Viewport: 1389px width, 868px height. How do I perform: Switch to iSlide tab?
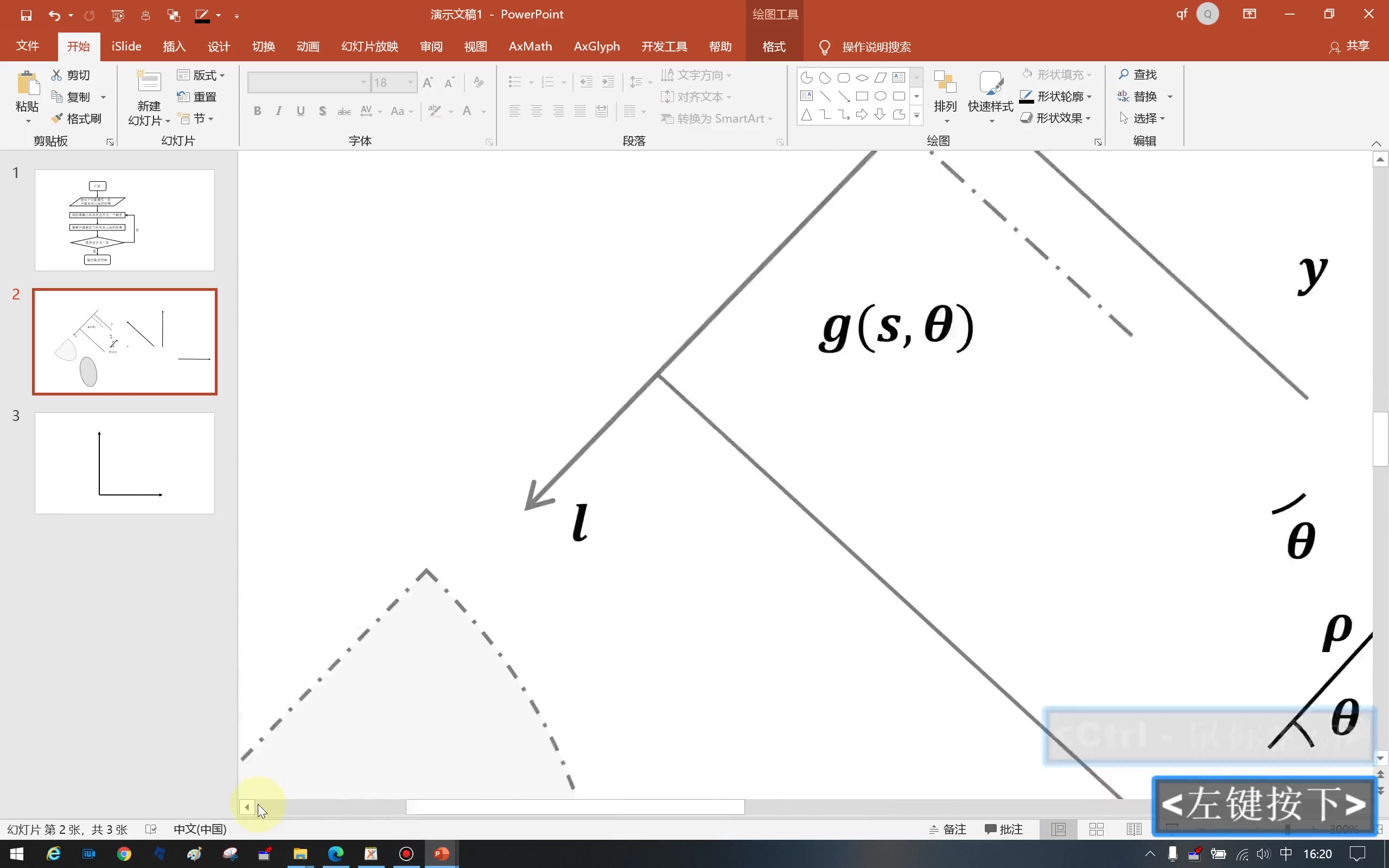click(x=126, y=47)
